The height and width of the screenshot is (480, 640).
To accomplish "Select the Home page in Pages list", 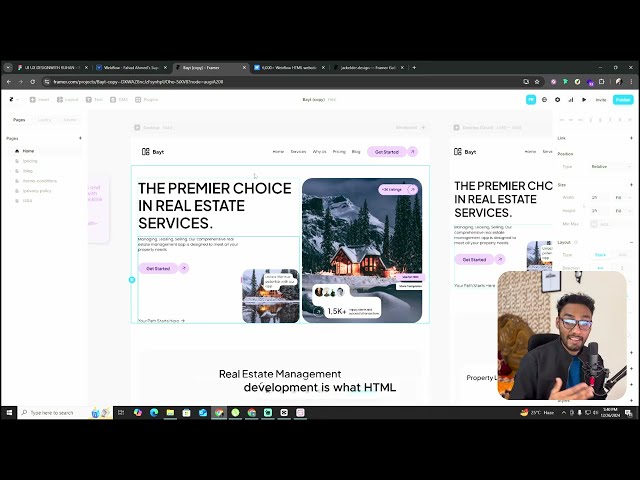I will (45, 151).
